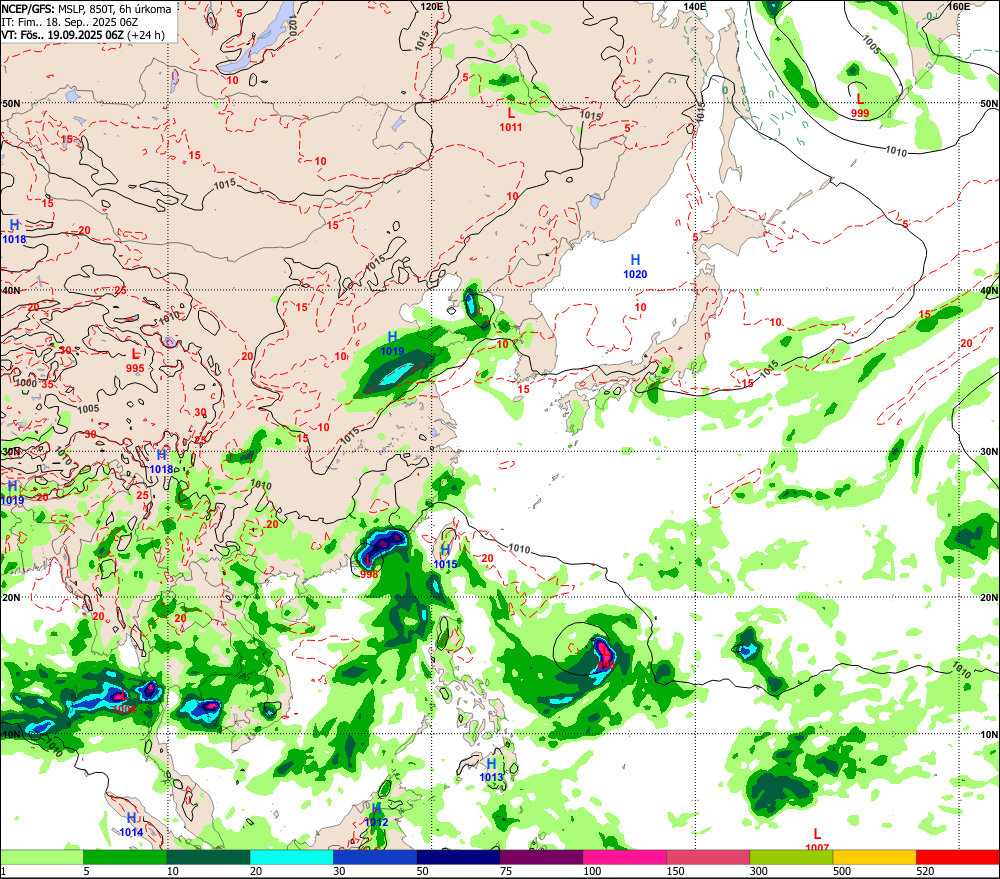Image resolution: width=1000 pixels, height=879 pixels.
Task: Select the red legend swatch above 520
Action: (x=958, y=857)
